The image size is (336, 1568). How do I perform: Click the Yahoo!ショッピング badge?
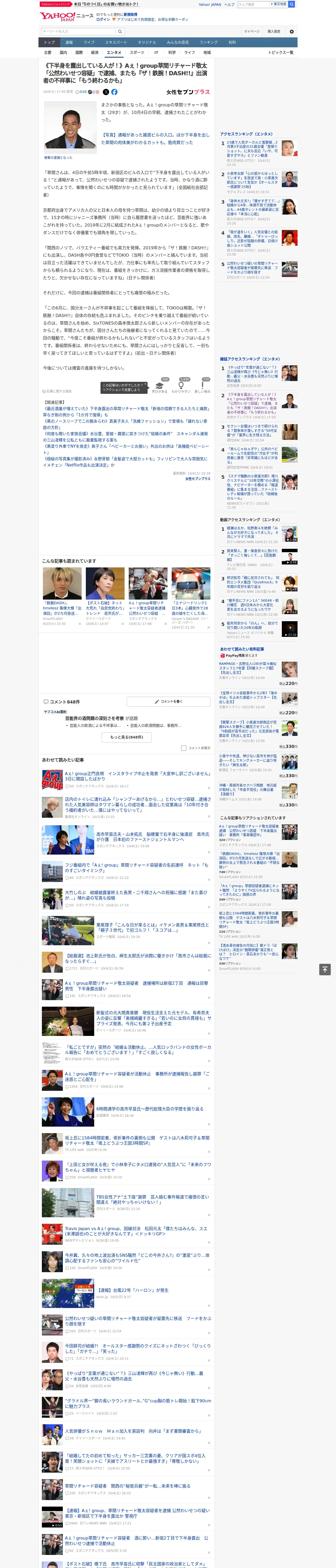[x=55, y=4]
